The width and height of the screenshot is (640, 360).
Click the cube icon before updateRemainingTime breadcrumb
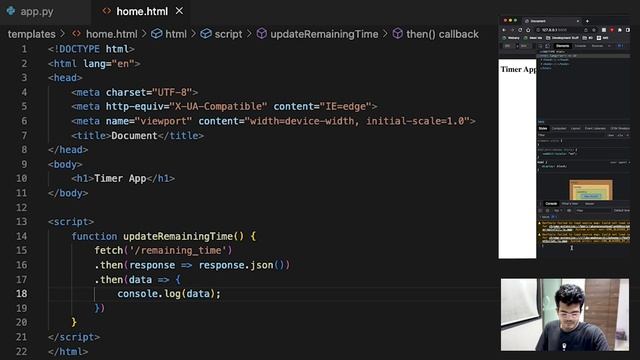pyautogui.click(x=262, y=34)
